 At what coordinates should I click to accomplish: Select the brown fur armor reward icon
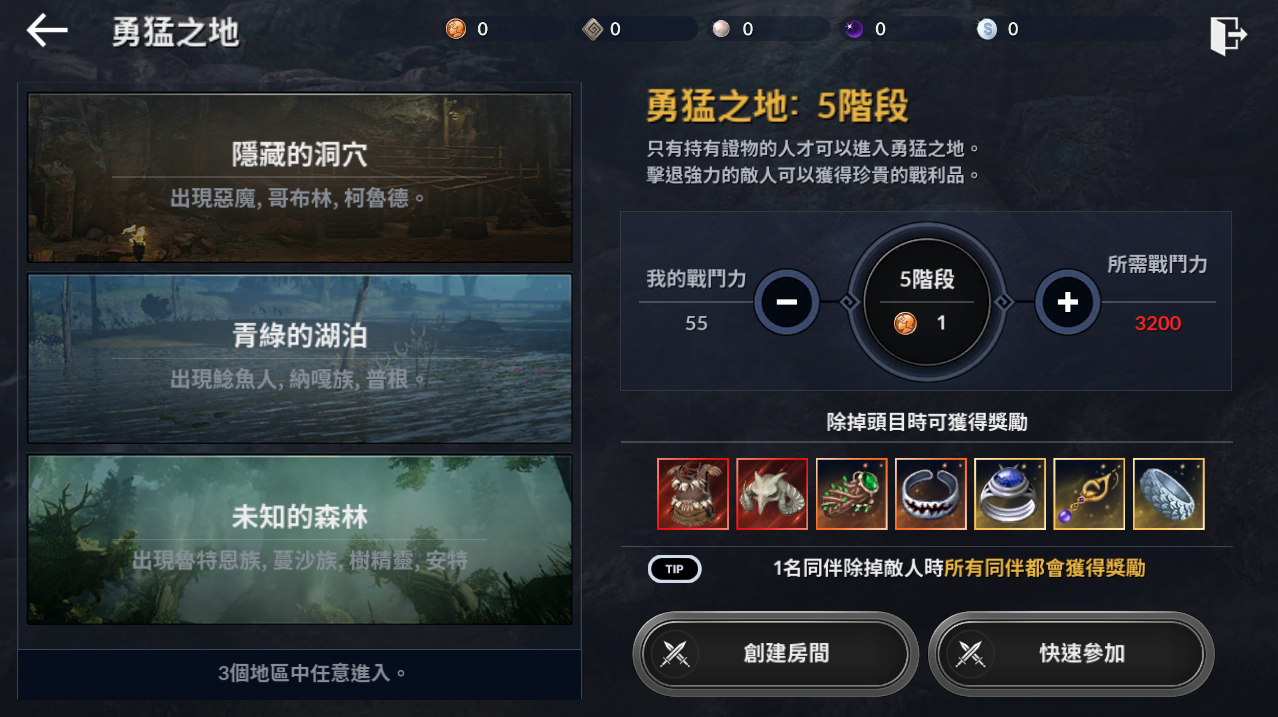[x=692, y=494]
